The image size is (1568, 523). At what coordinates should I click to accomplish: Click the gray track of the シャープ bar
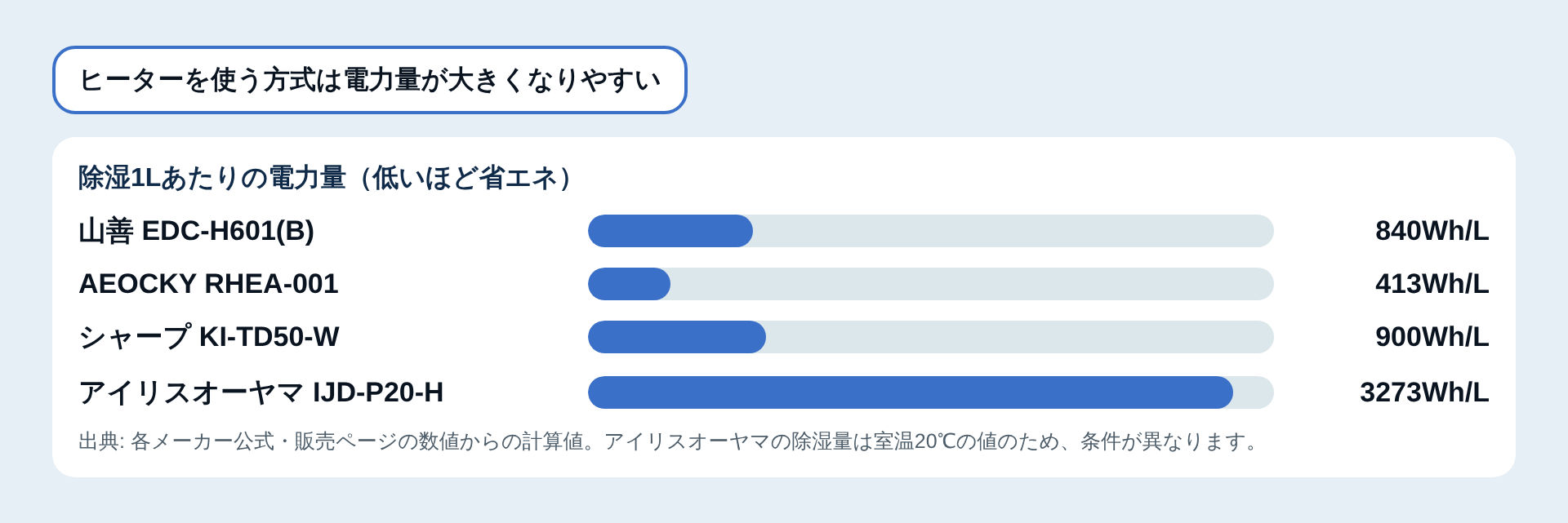(x=1020, y=337)
